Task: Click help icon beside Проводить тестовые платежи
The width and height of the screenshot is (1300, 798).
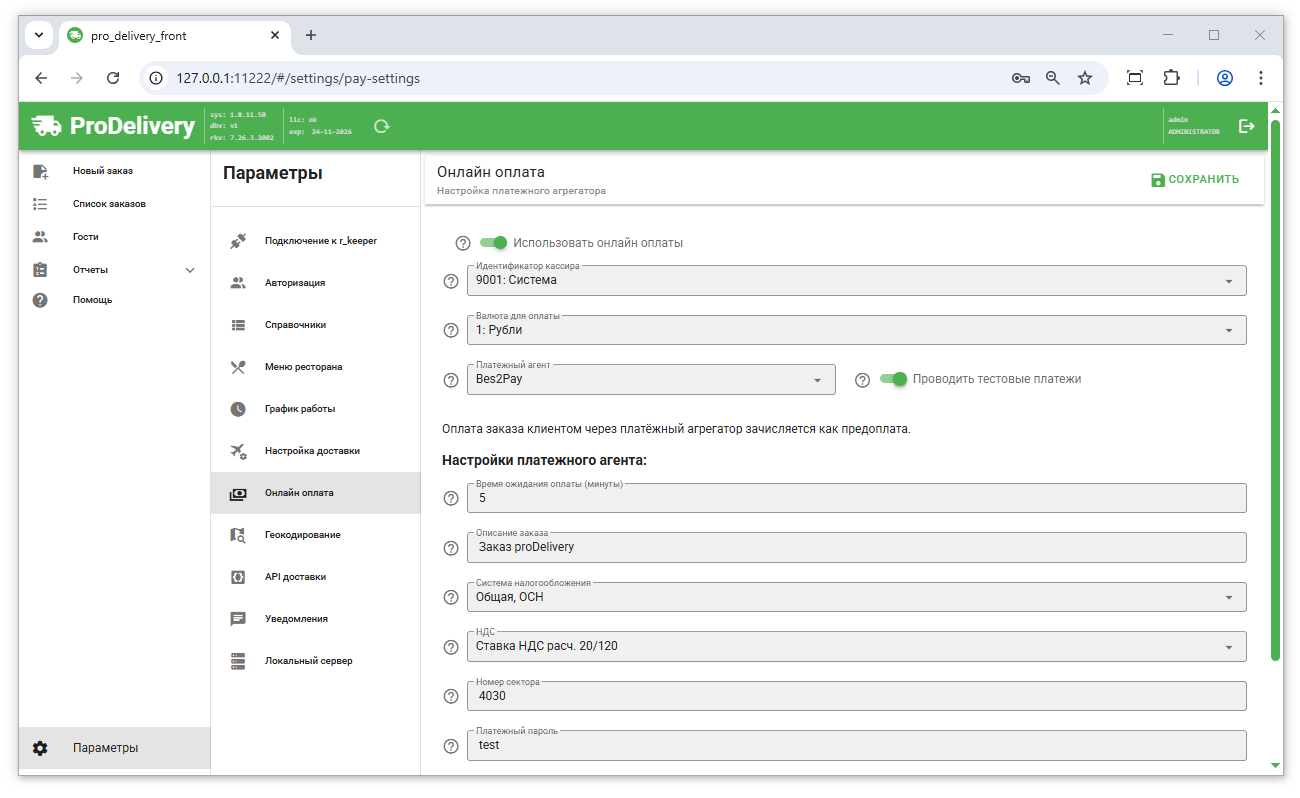Action: pyautogui.click(x=863, y=380)
